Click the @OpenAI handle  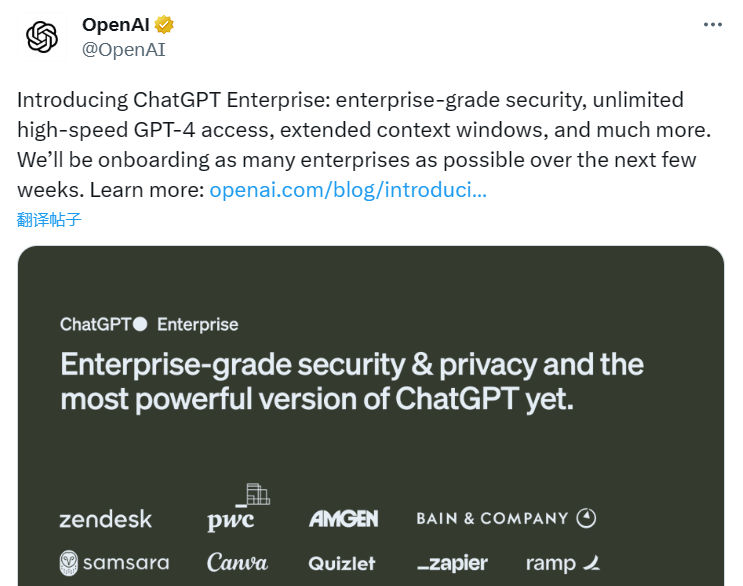123,49
